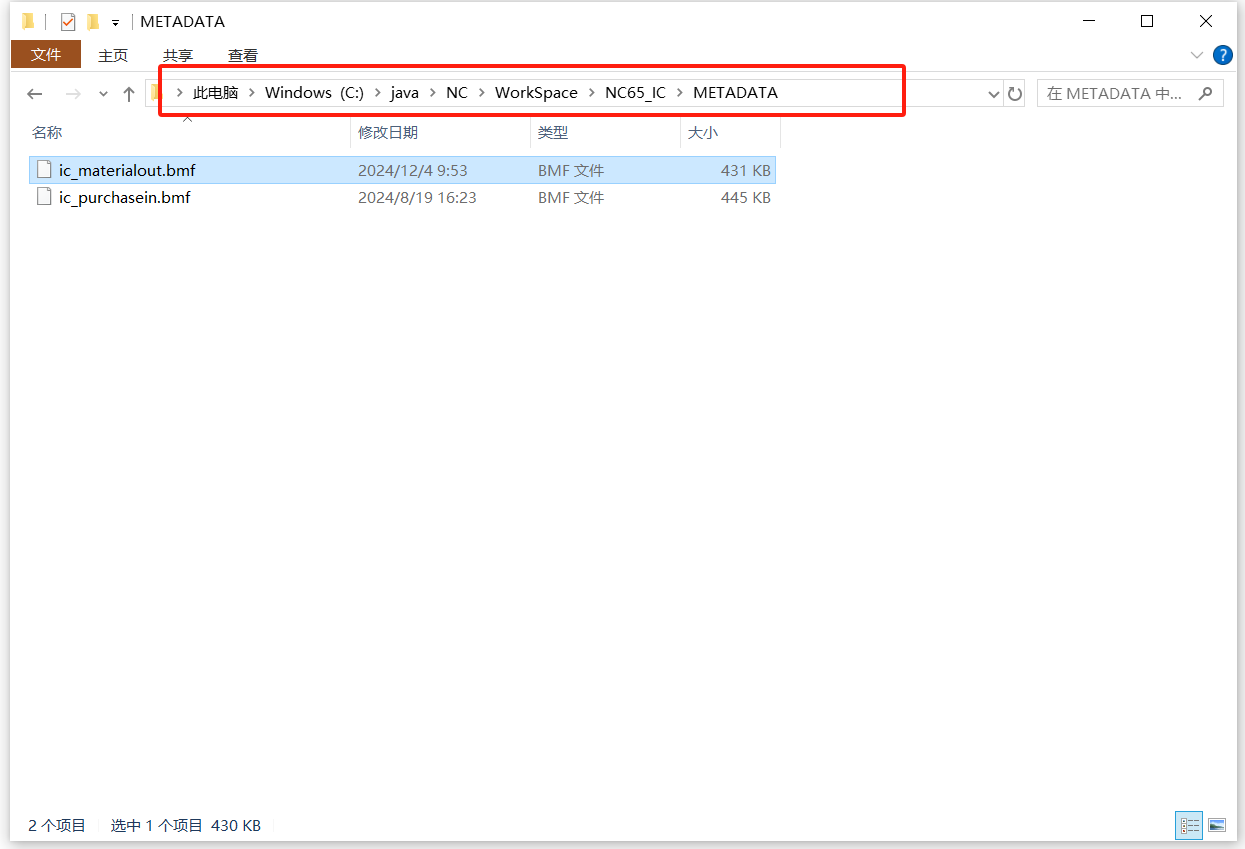
Task: Navigate to NC65_IC in the address path
Action: (x=635, y=93)
